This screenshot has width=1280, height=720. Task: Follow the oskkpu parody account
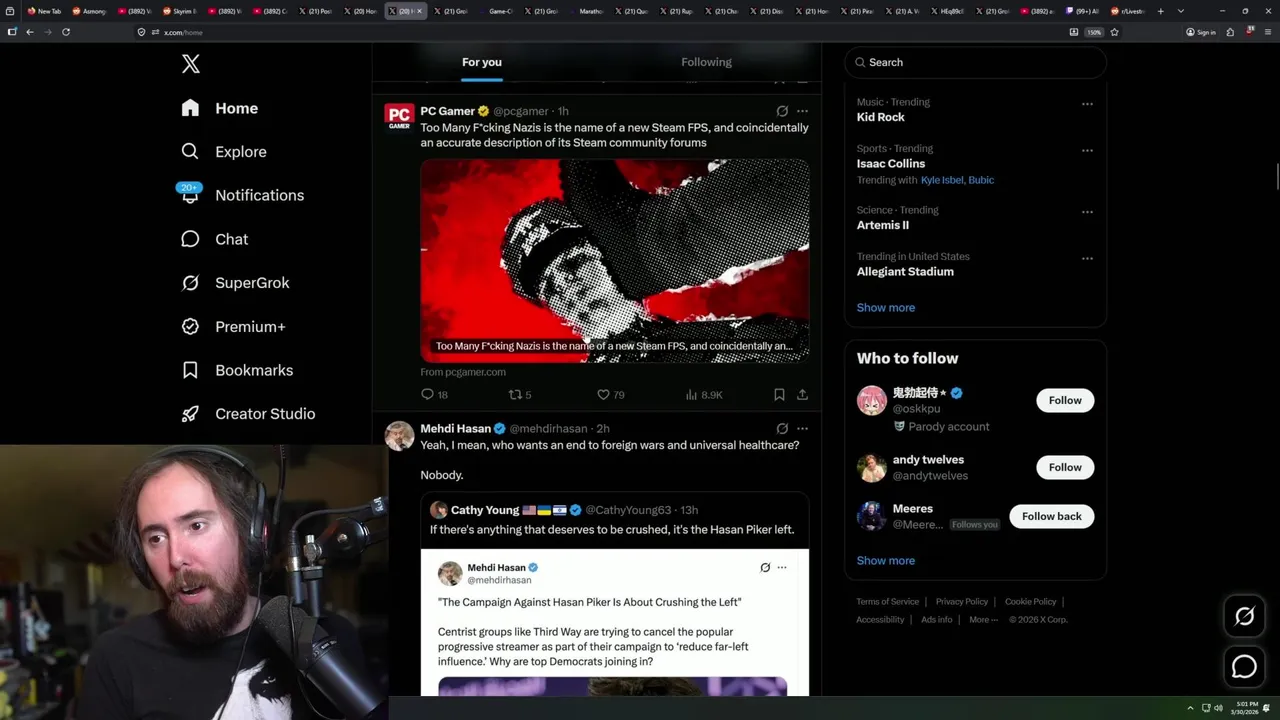tap(1065, 400)
